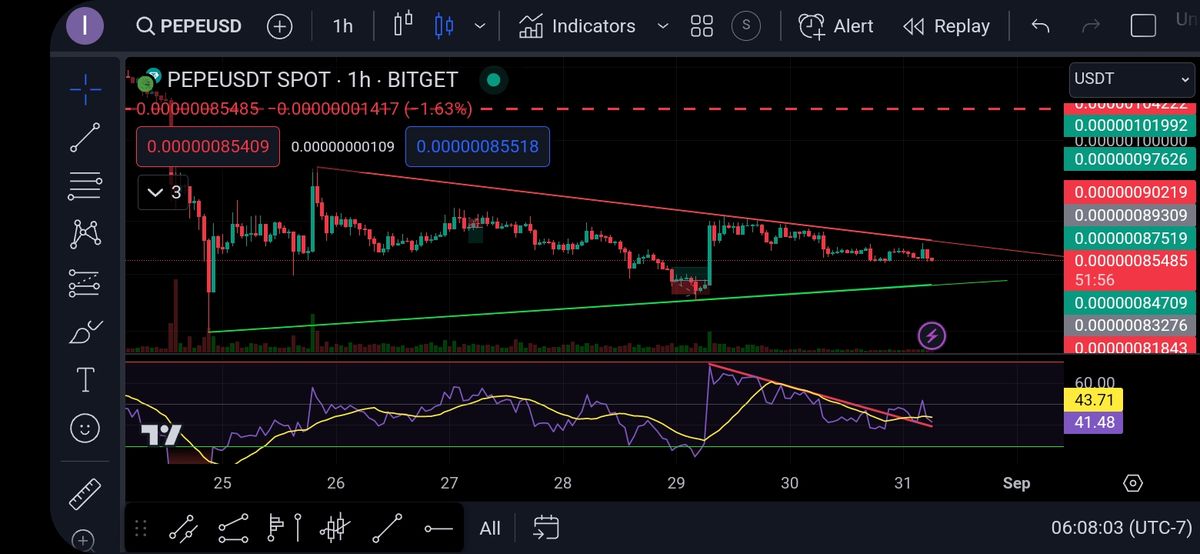Open the emoji icons tool

86,428
